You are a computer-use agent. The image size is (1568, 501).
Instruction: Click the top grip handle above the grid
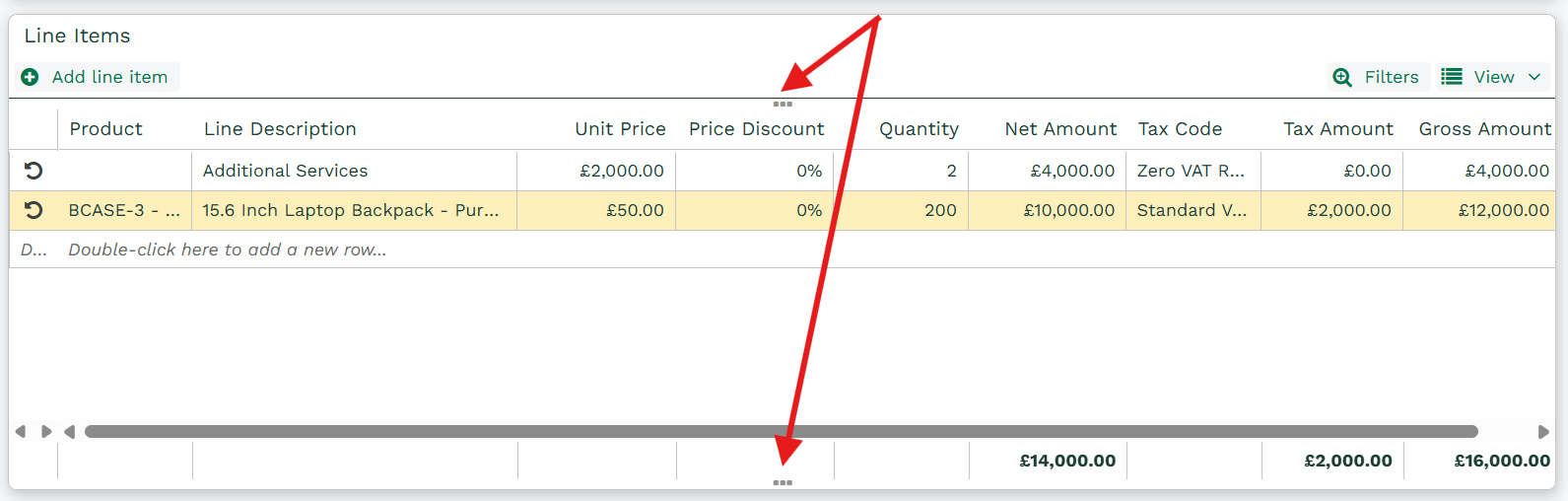(x=783, y=104)
